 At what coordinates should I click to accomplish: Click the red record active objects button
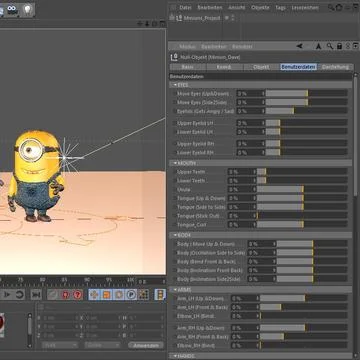[x=65, y=294]
